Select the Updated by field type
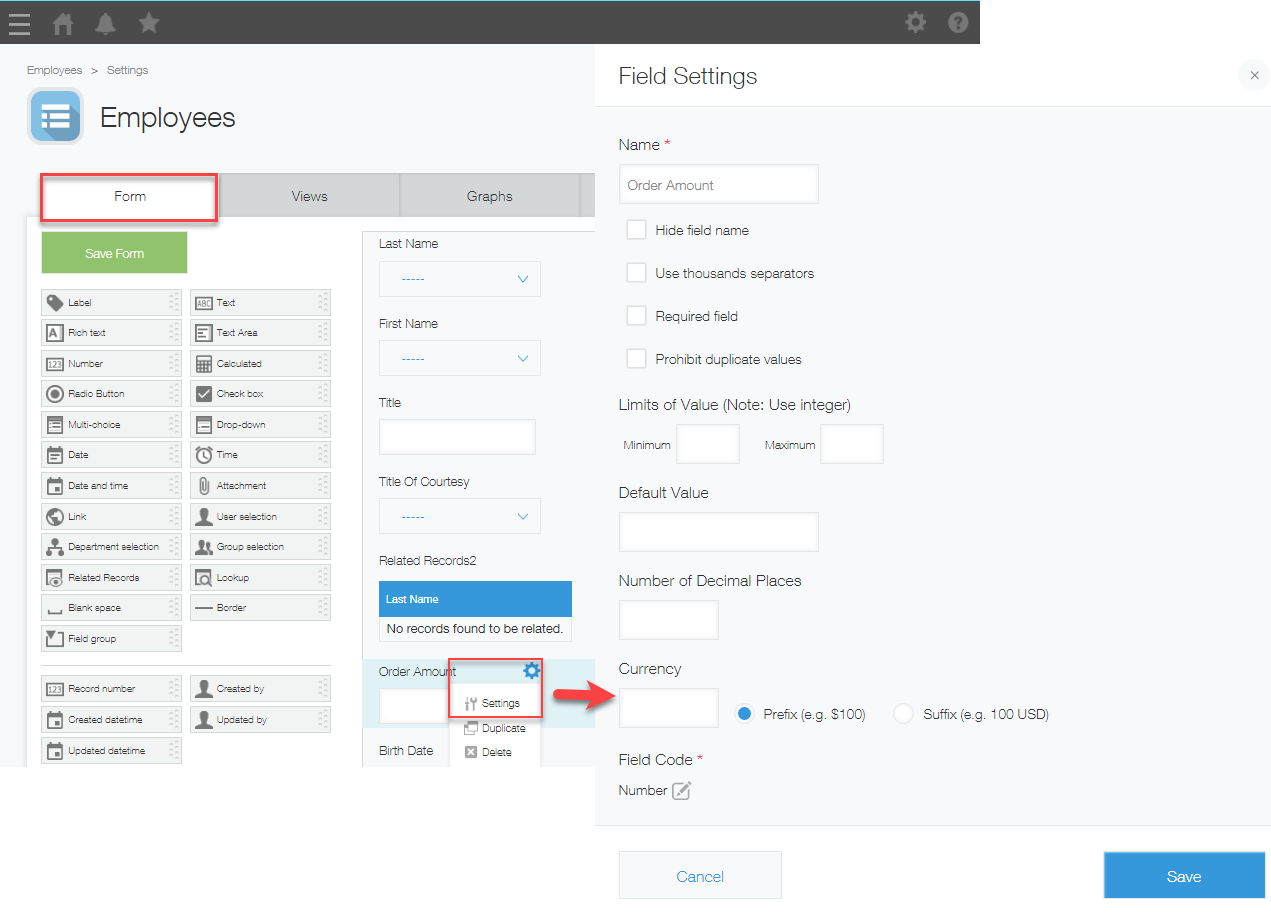 point(260,720)
